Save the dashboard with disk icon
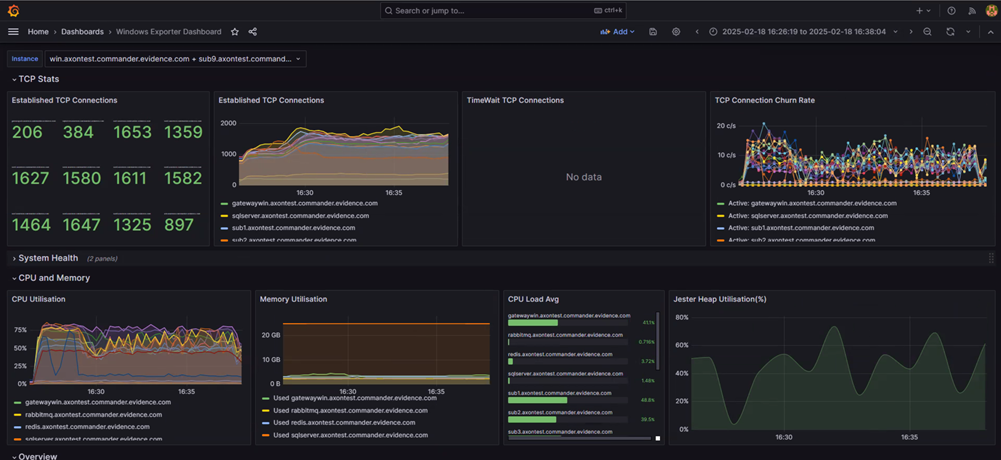Viewport: 1001px width, 460px height. tap(652, 31)
